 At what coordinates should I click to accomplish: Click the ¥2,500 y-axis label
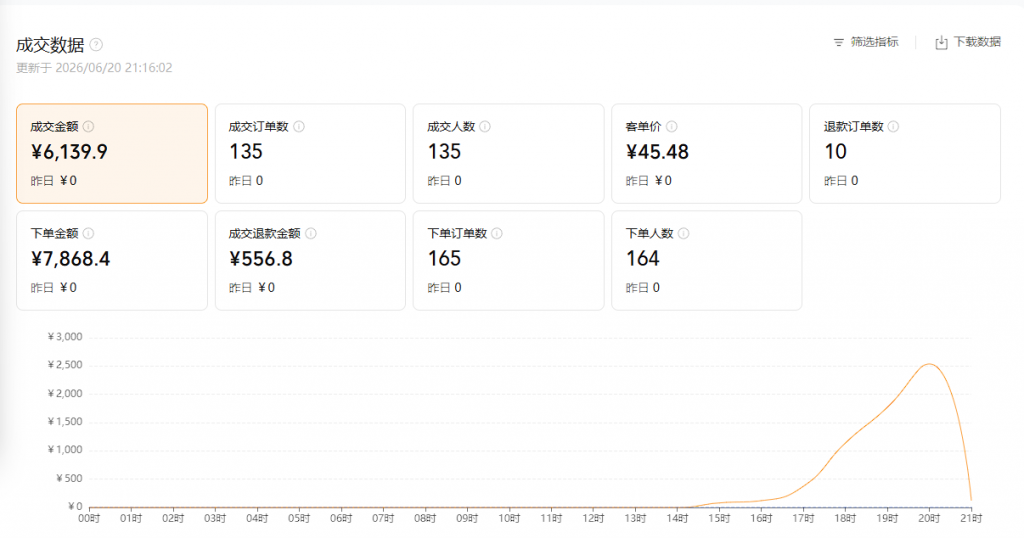click(65, 365)
